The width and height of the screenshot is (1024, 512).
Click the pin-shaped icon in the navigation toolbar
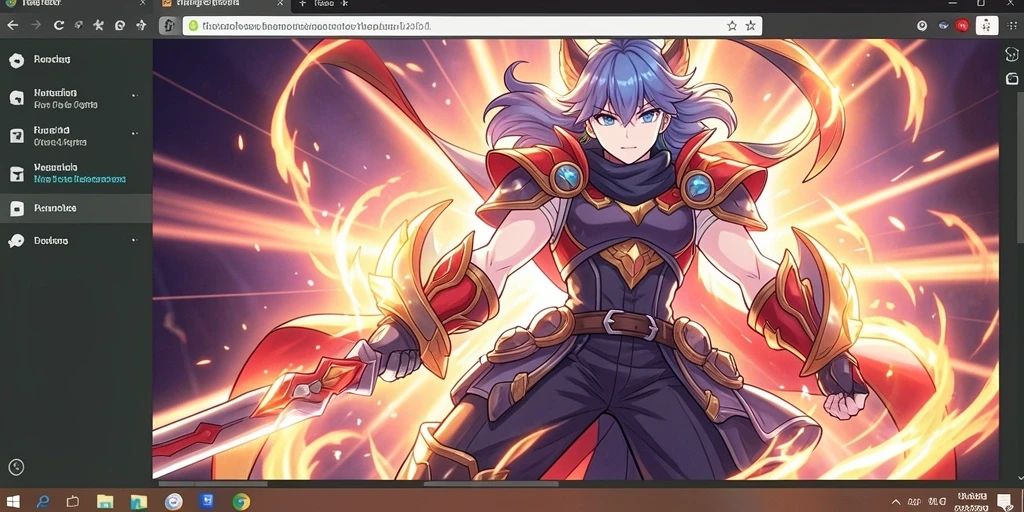pyautogui.click(x=141, y=25)
